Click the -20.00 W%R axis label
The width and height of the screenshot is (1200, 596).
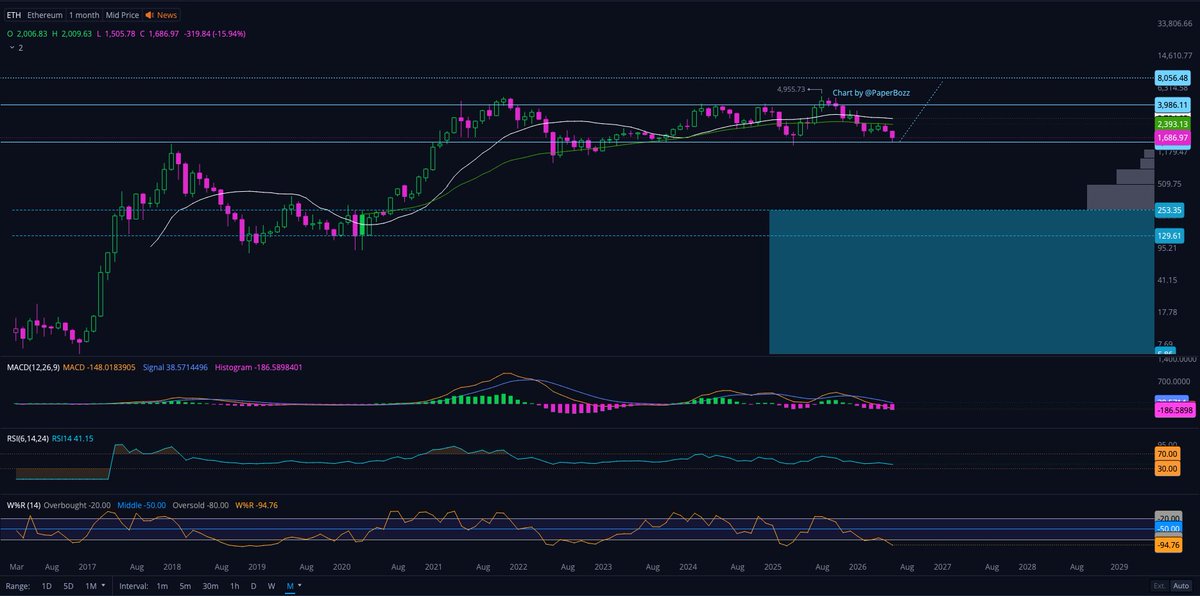click(x=1170, y=516)
